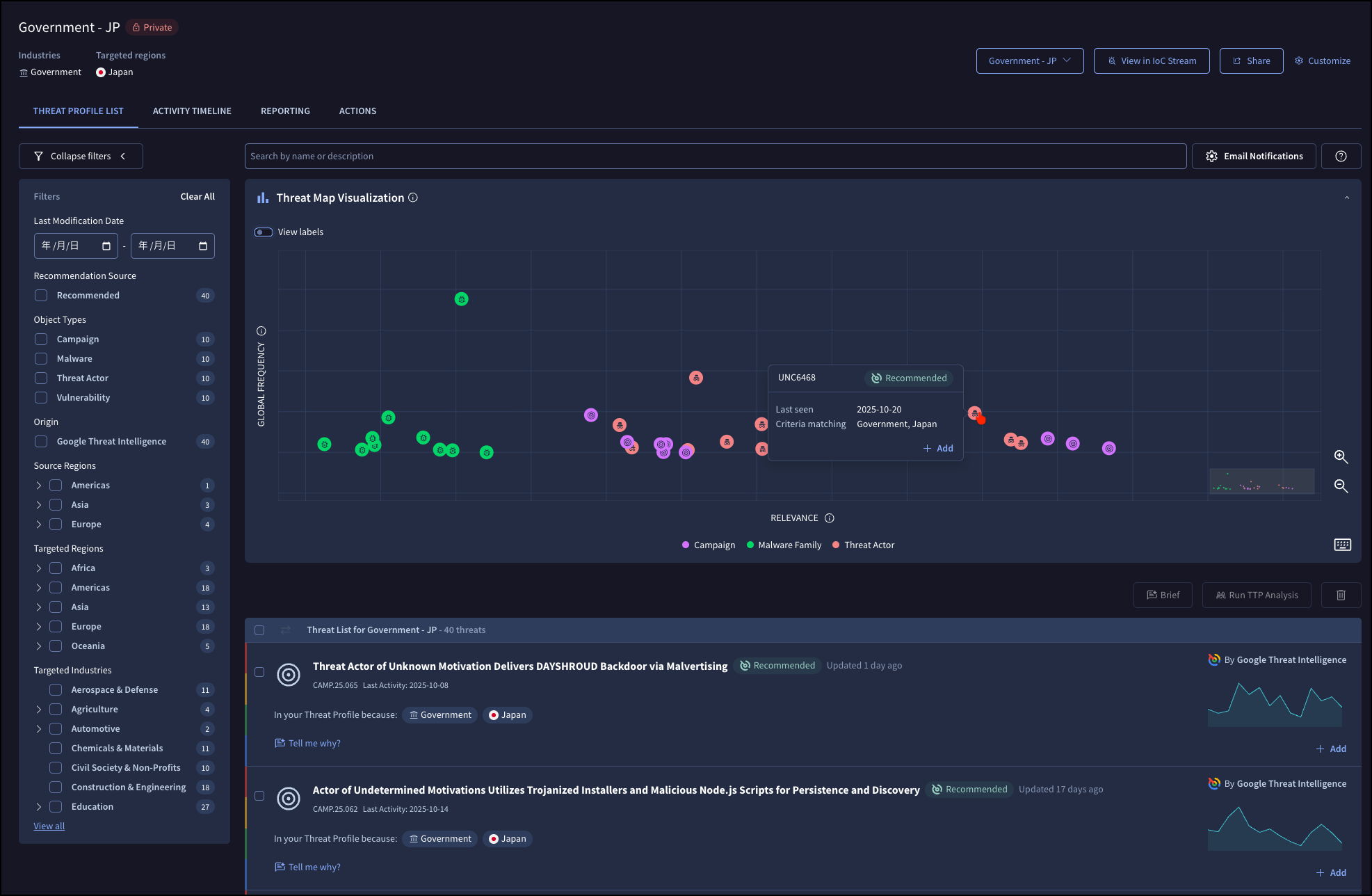Open the Reporting tab
1372x896 pixels.
[x=285, y=111]
